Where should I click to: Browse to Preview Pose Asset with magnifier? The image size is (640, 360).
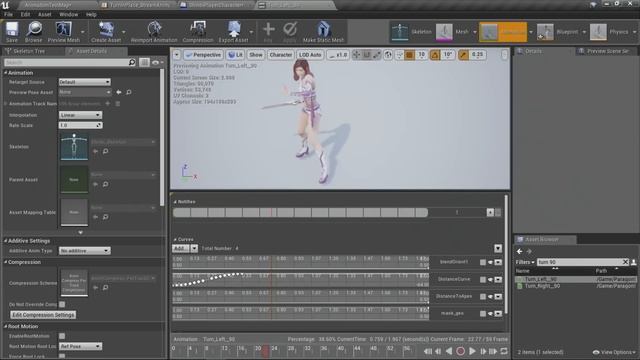coord(129,92)
